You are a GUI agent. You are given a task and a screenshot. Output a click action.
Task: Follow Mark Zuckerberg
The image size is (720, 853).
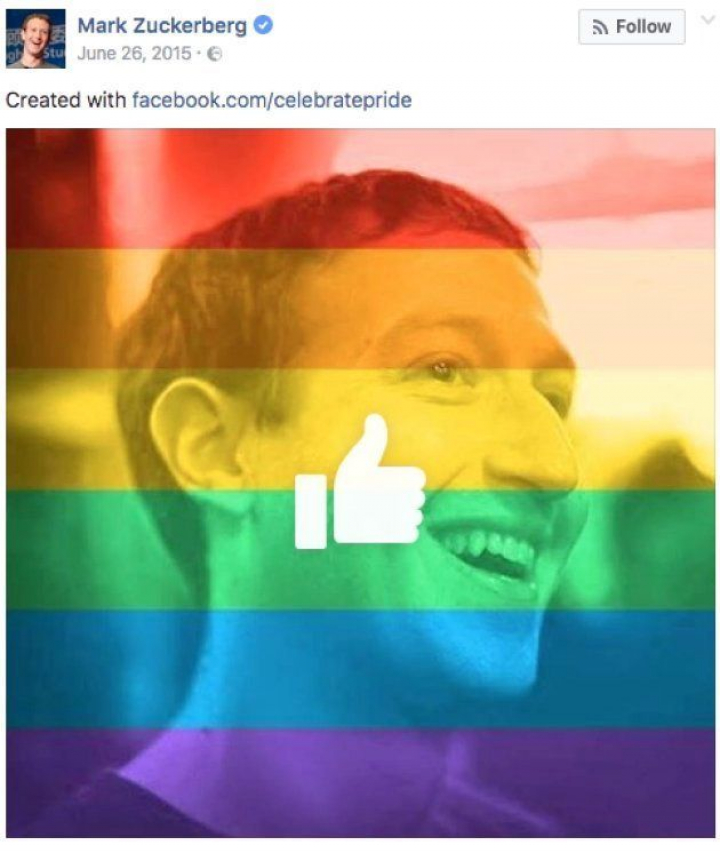point(631,26)
